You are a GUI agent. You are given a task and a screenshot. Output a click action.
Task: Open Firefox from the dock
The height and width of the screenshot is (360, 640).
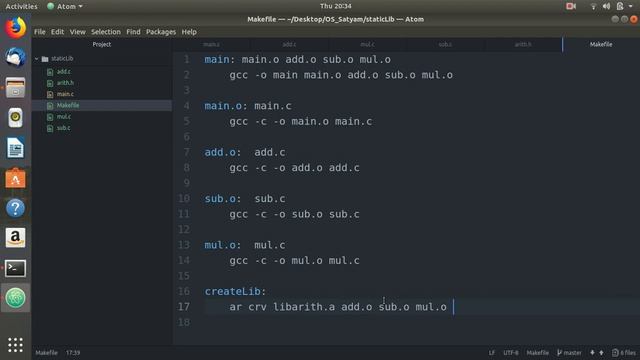tap(16, 28)
